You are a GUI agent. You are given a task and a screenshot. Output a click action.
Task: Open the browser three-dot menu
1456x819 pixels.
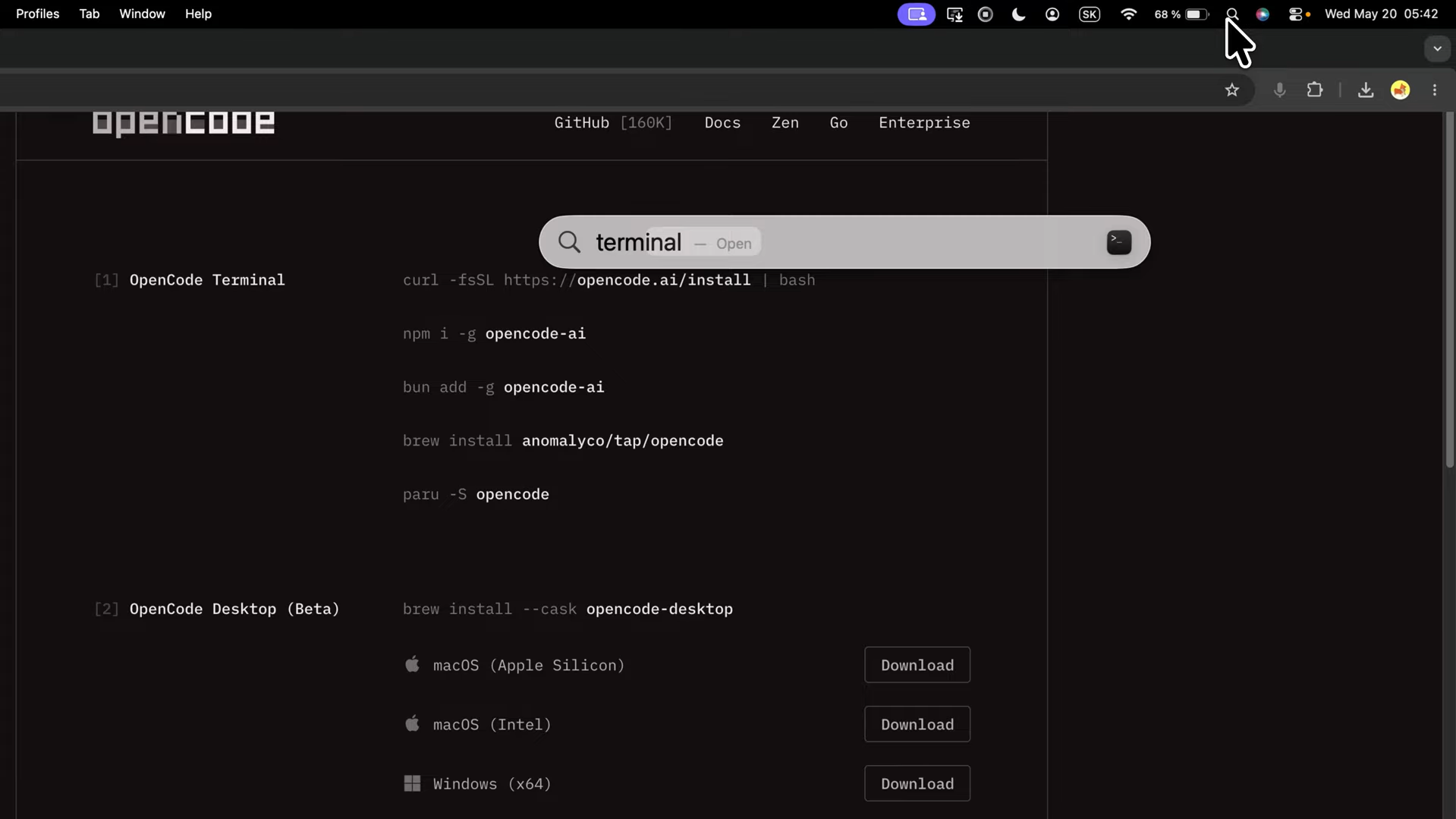(x=1434, y=90)
